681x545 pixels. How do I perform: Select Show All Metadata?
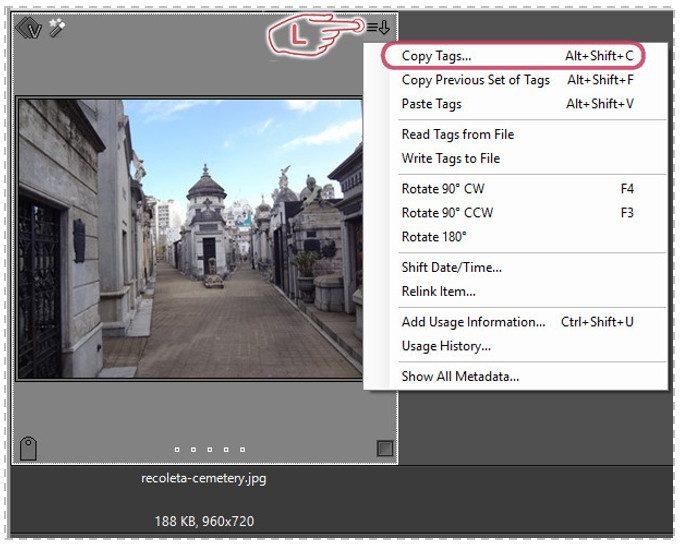tap(460, 376)
